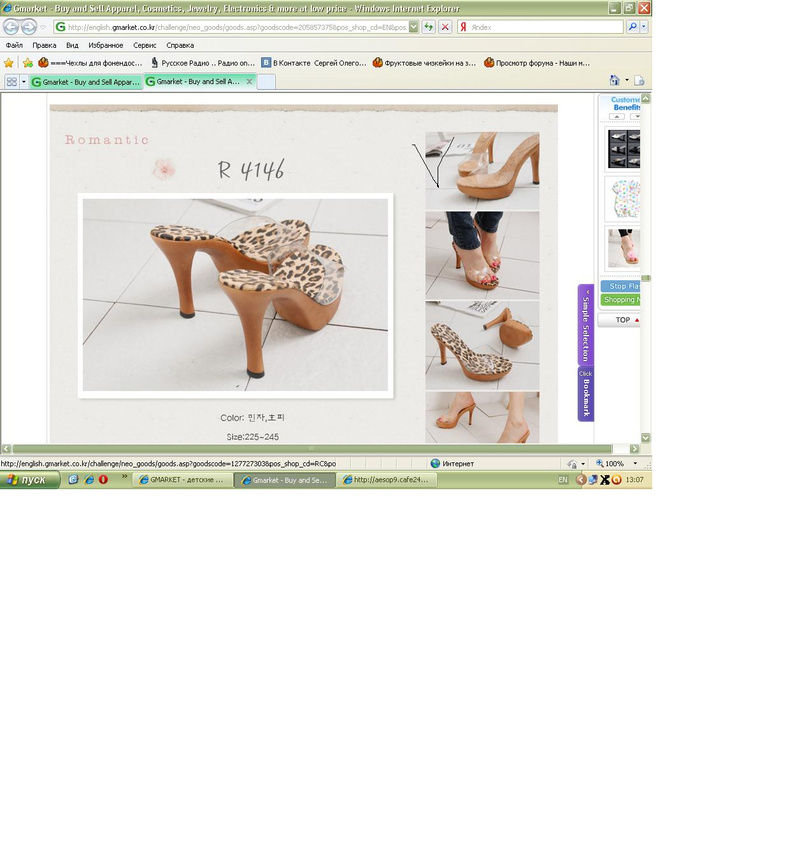Click the Customer Benefits down arrow
Screen dimensions: 800x842
click(x=635, y=116)
